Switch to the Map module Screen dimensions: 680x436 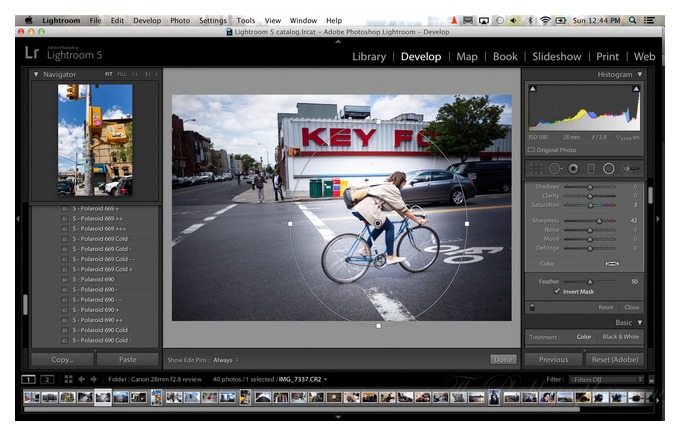pyautogui.click(x=467, y=56)
